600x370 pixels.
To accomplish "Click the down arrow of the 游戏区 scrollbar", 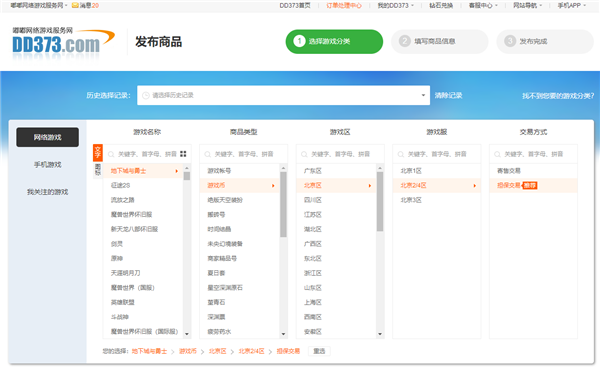I will coord(380,334).
